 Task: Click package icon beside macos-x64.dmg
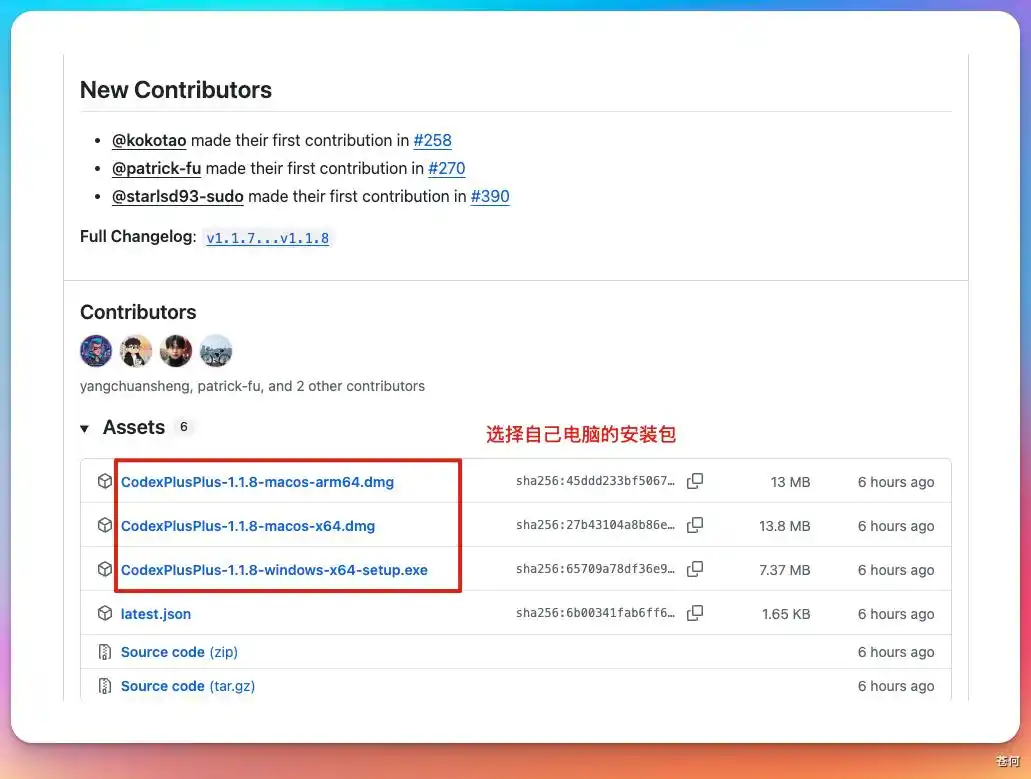105,525
